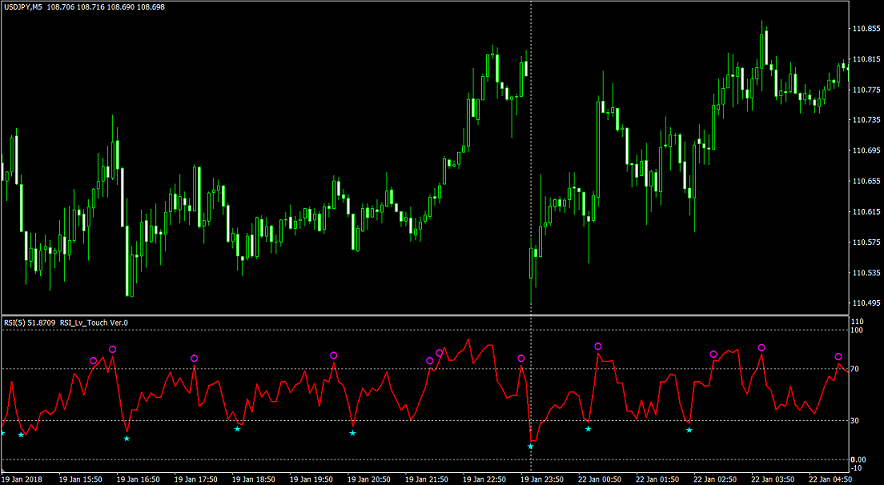Click the 22 Jan 00:50 time label

[x=600, y=479]
